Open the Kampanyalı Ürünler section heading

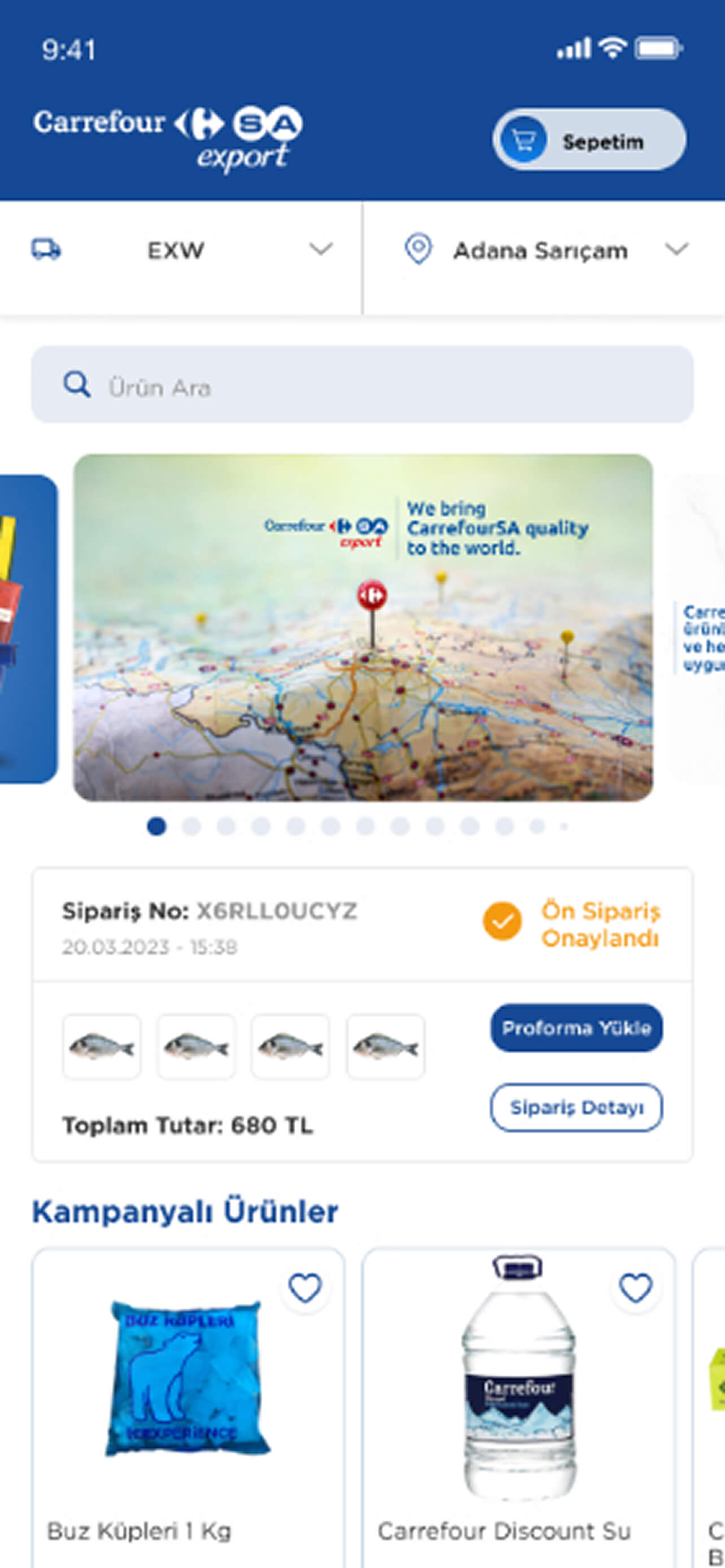point(185,1211)
